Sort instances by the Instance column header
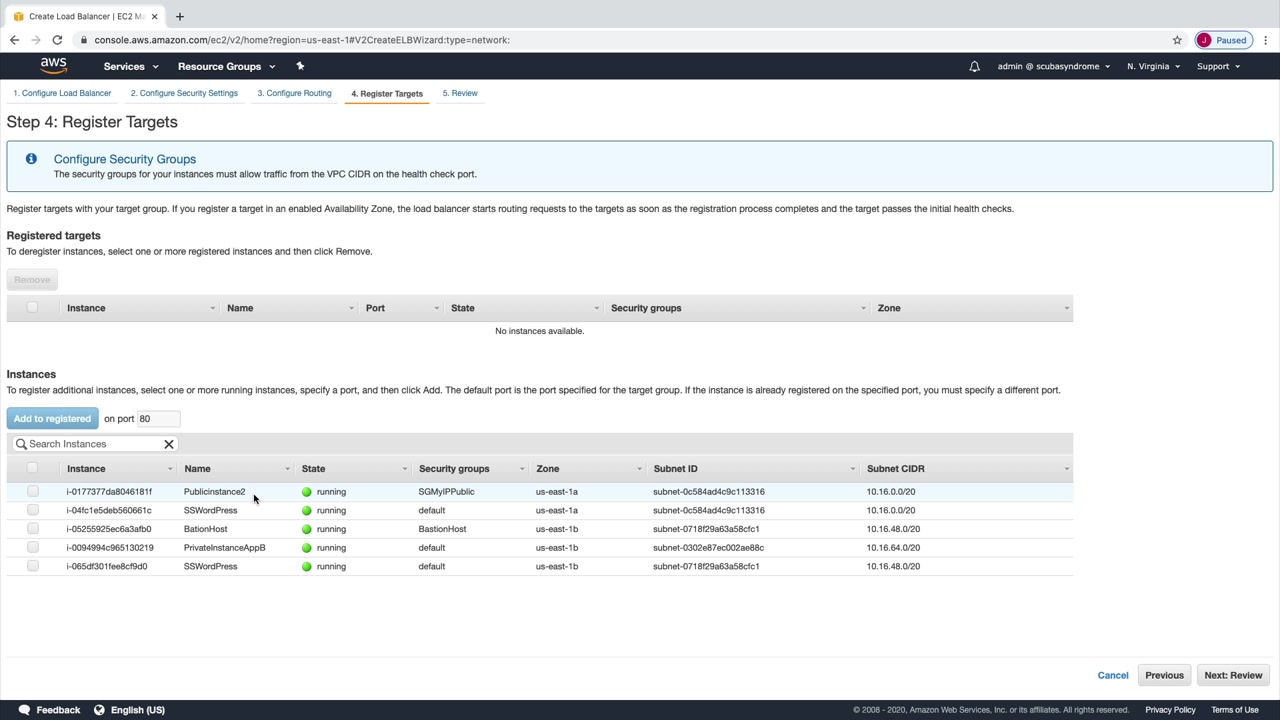The height and width of the screenshot is (720, 1280). click(x=118, y=468)
